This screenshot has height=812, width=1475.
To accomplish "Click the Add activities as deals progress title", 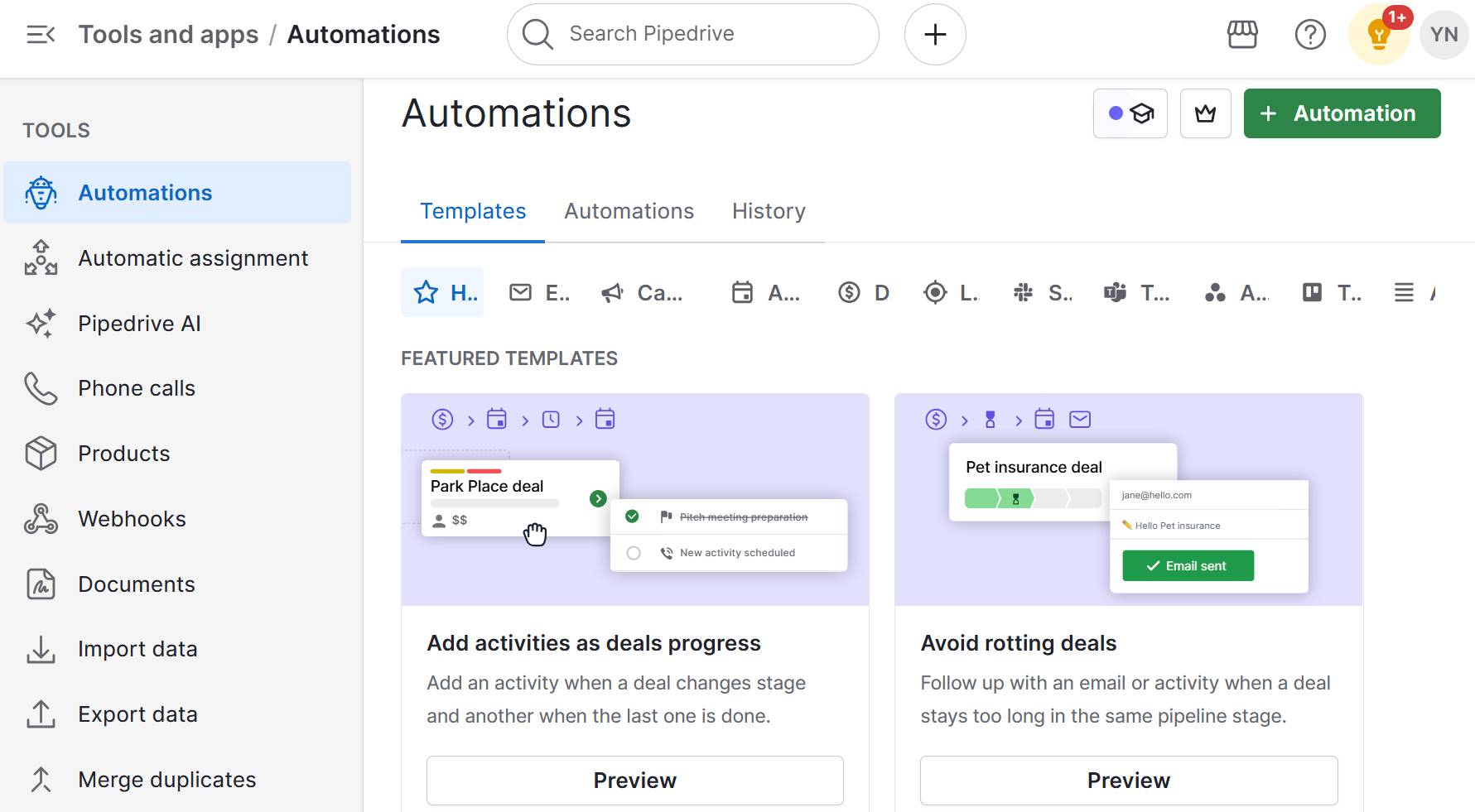I will [594, 643].
